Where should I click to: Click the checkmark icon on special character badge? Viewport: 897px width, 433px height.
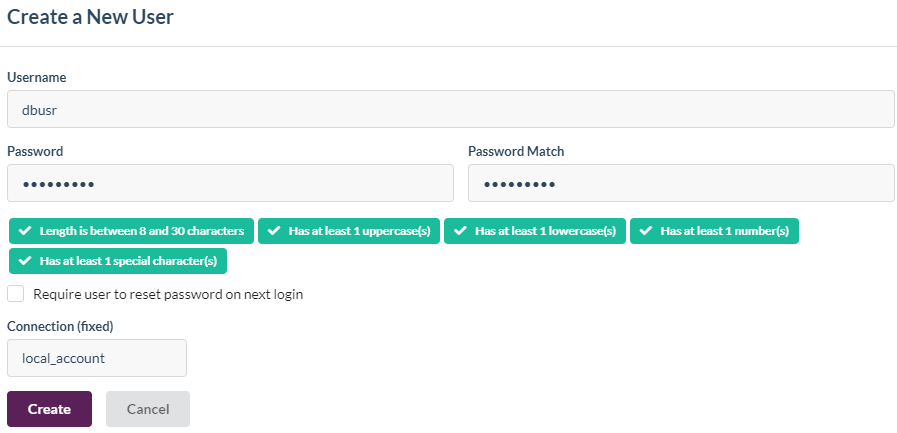point(25,261)
